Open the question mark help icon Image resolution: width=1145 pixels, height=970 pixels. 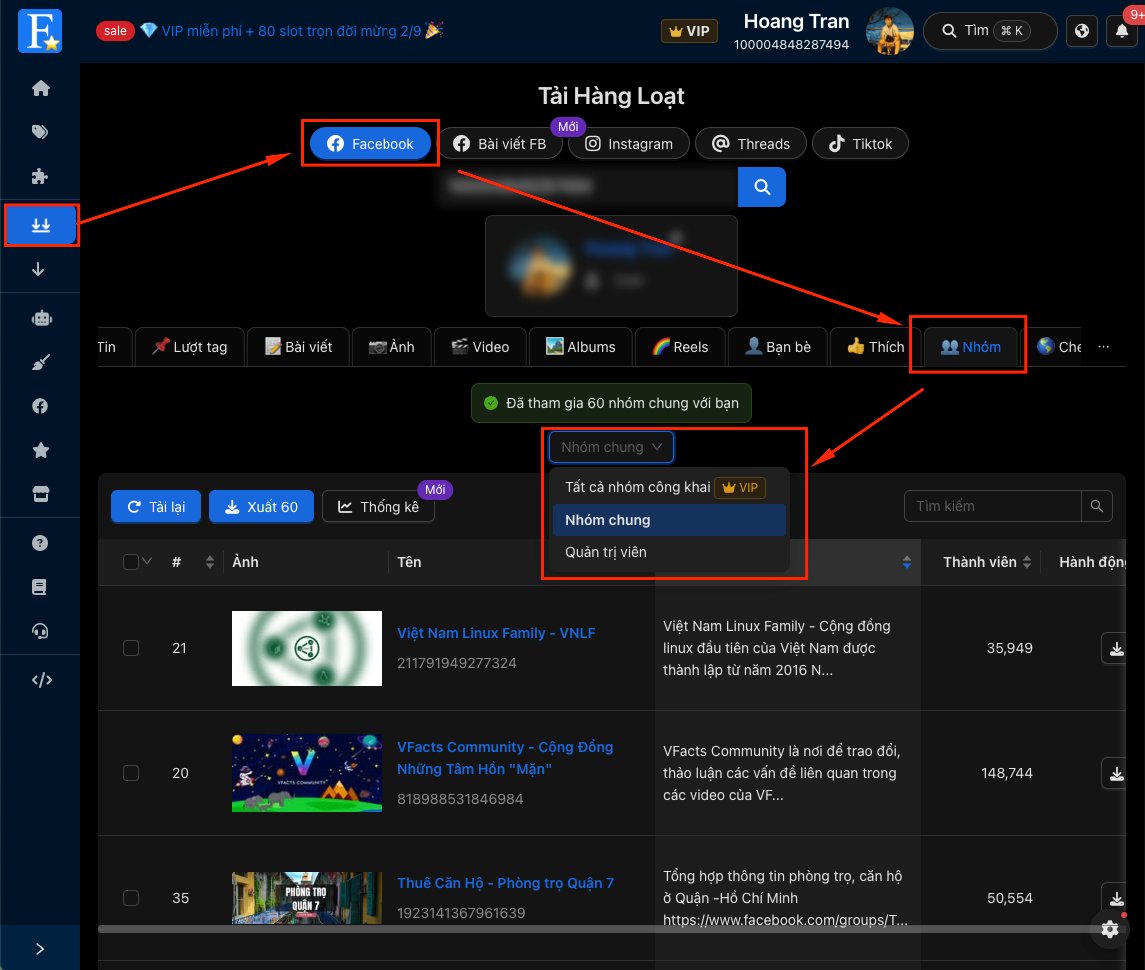(40, 543)
